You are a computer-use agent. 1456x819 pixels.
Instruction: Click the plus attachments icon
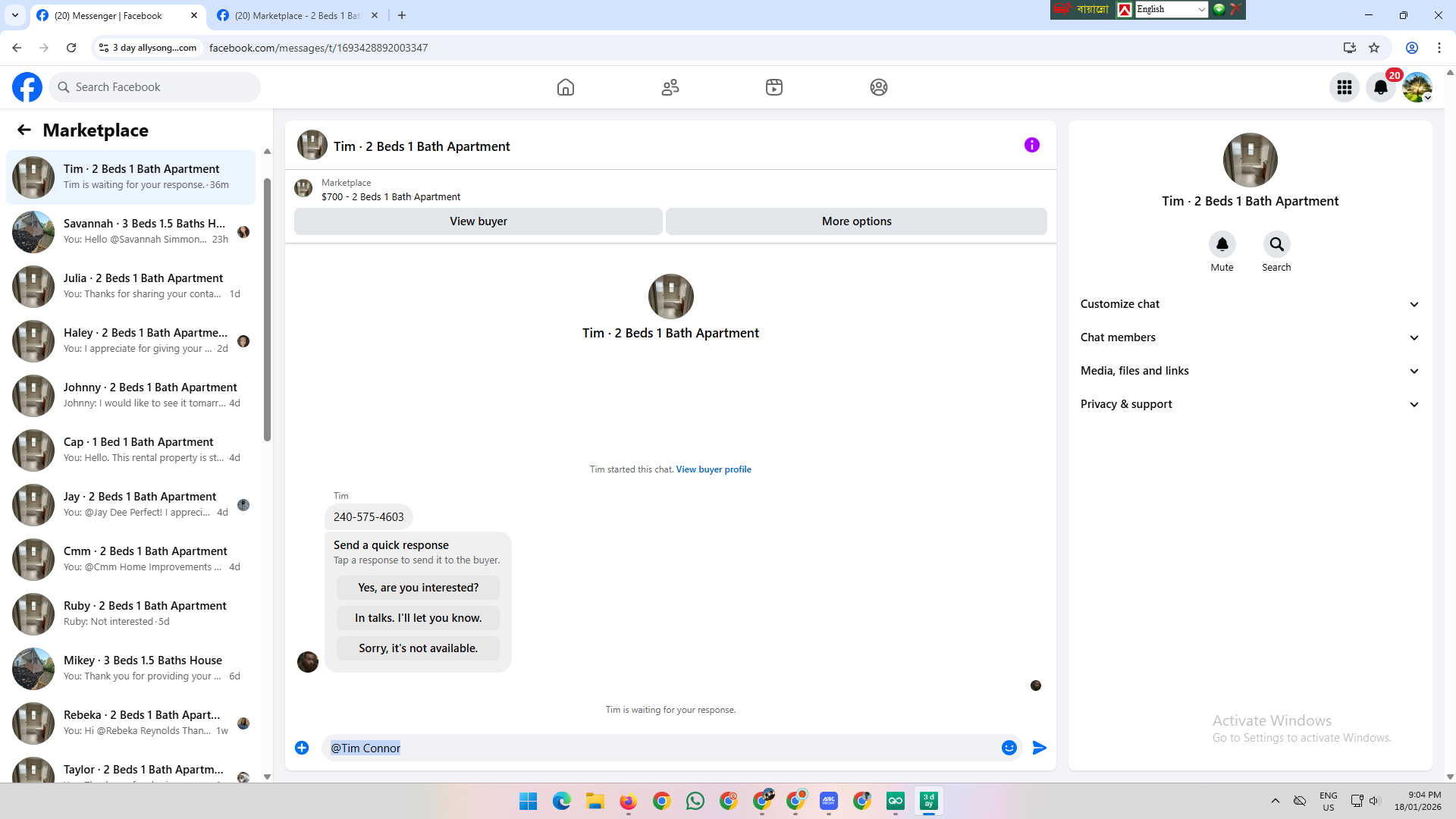302,748
